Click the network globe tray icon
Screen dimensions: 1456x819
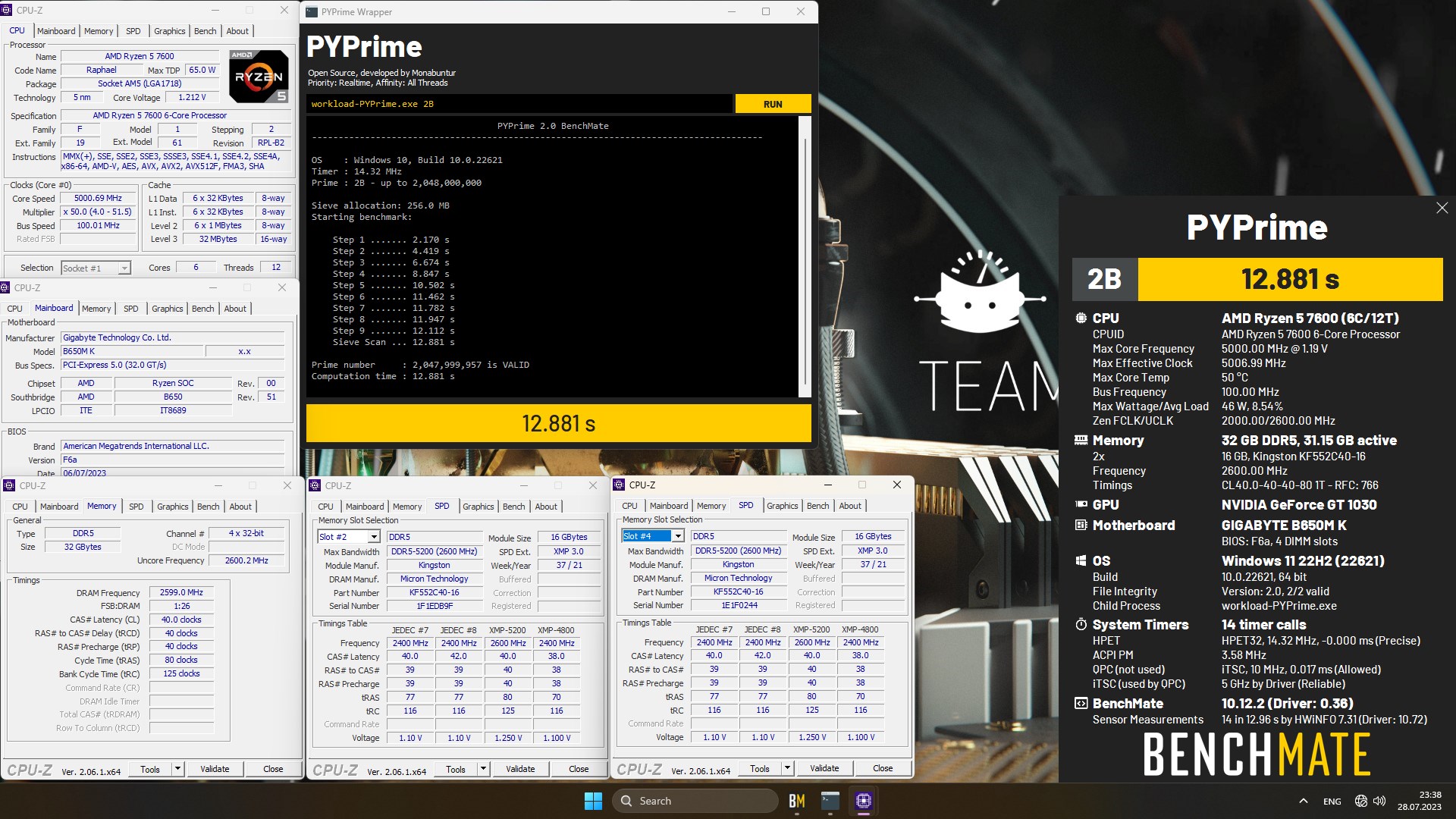tap(1361, 801)
